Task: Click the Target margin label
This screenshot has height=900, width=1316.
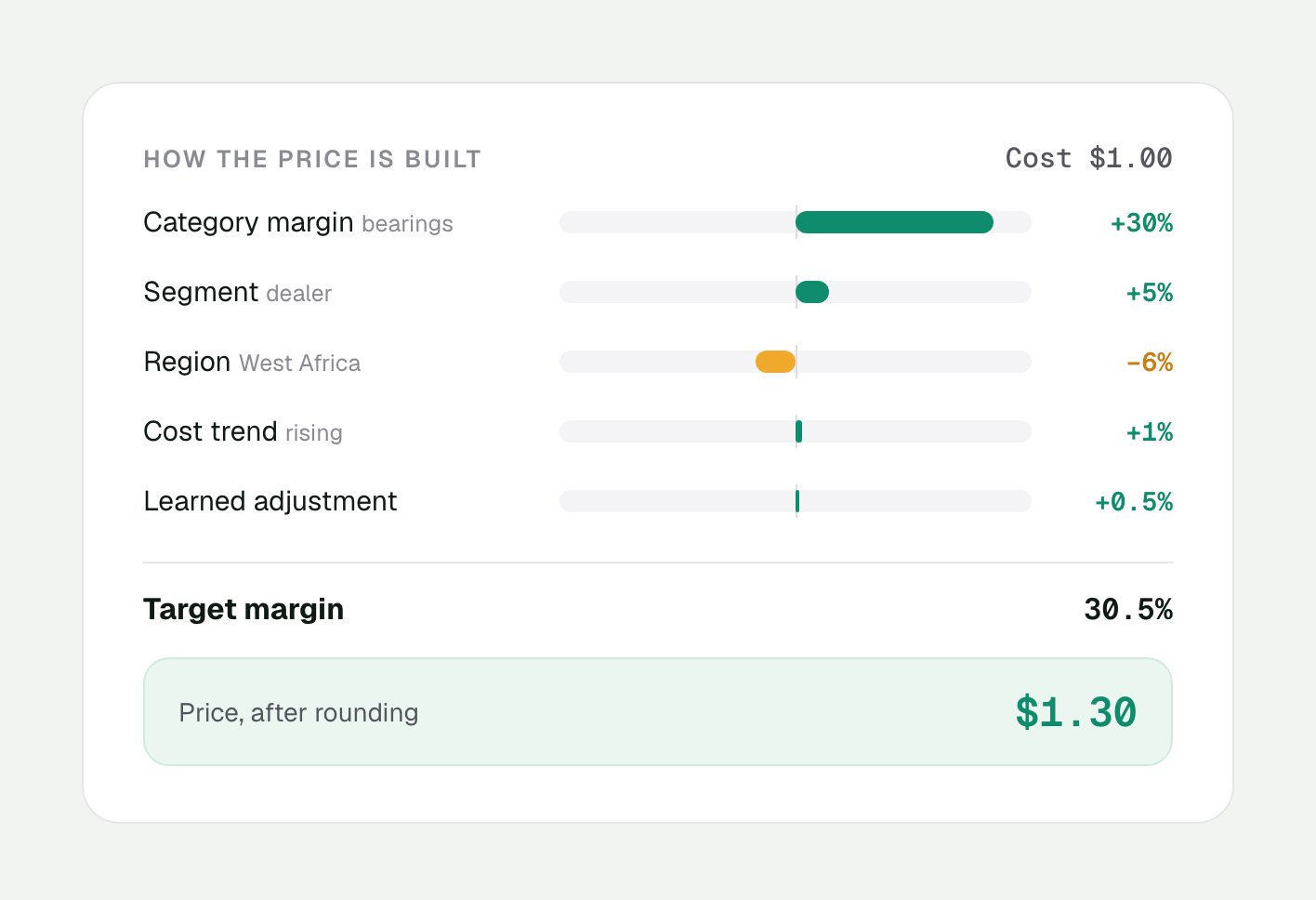Action: click(x=243, y=609)
